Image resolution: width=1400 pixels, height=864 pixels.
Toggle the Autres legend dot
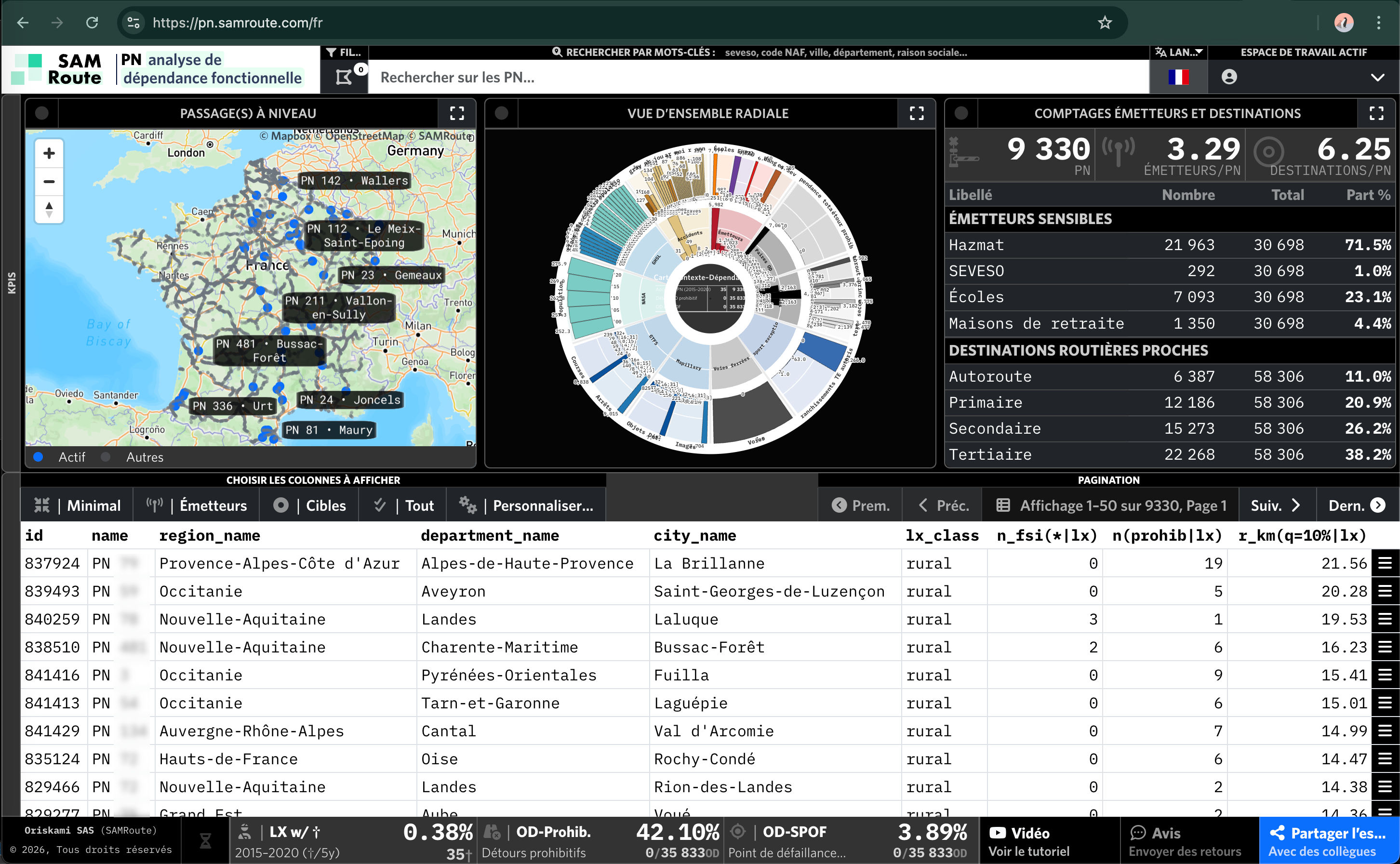pyautogui.click(x=106, y=457)
